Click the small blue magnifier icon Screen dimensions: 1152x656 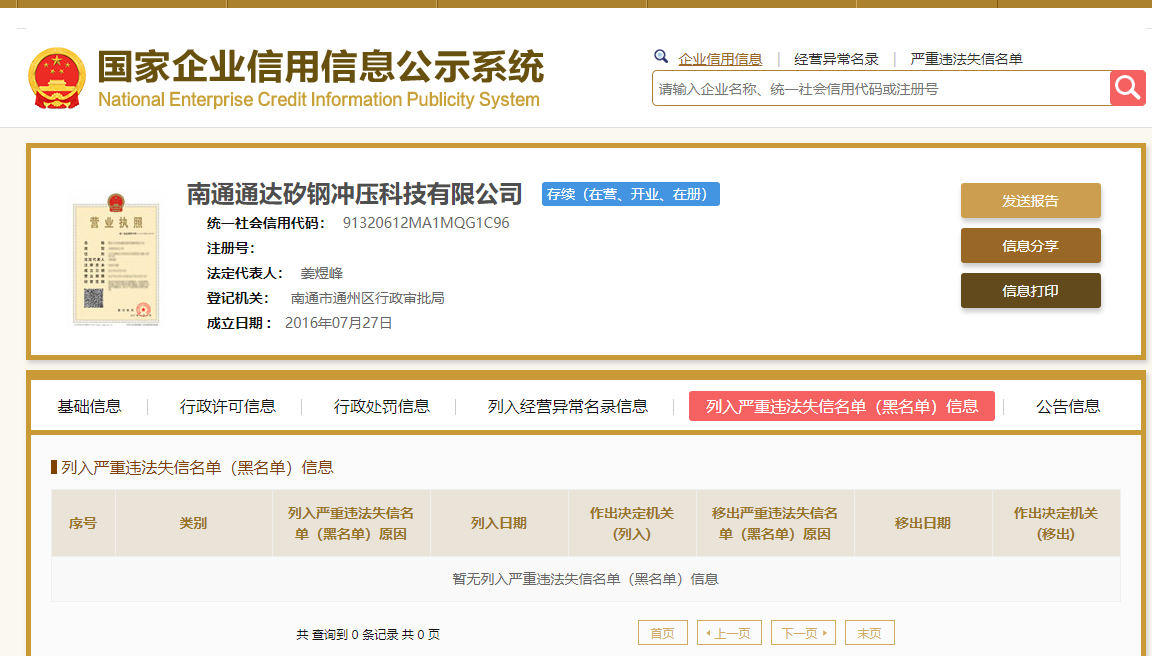(x=660, y=57)
